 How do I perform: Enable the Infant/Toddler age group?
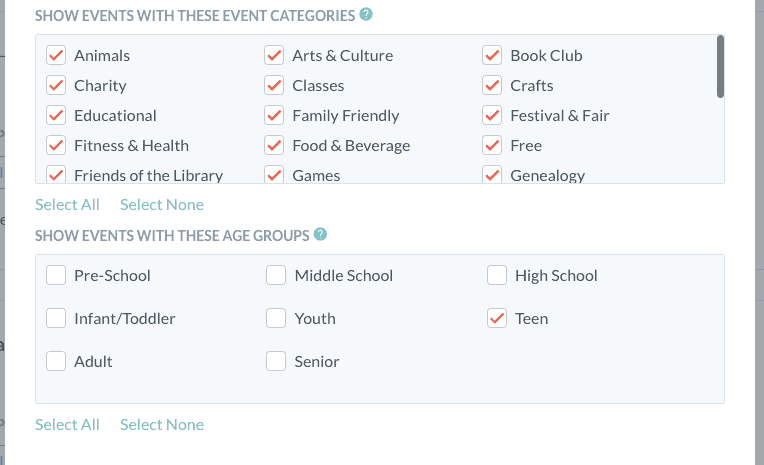57,319
